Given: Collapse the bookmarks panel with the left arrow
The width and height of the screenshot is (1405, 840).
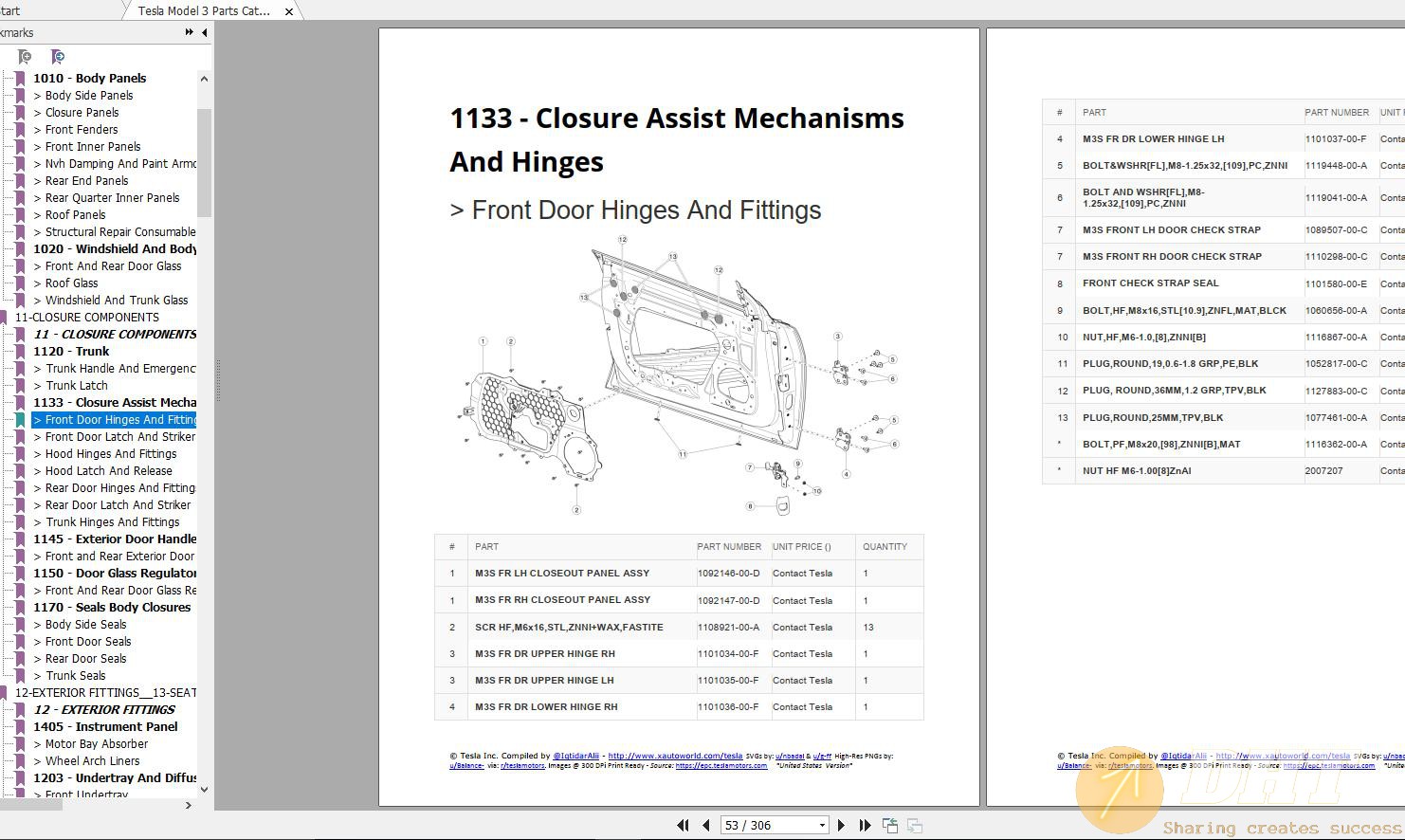Looking at the screenshot, I should 204,32.
